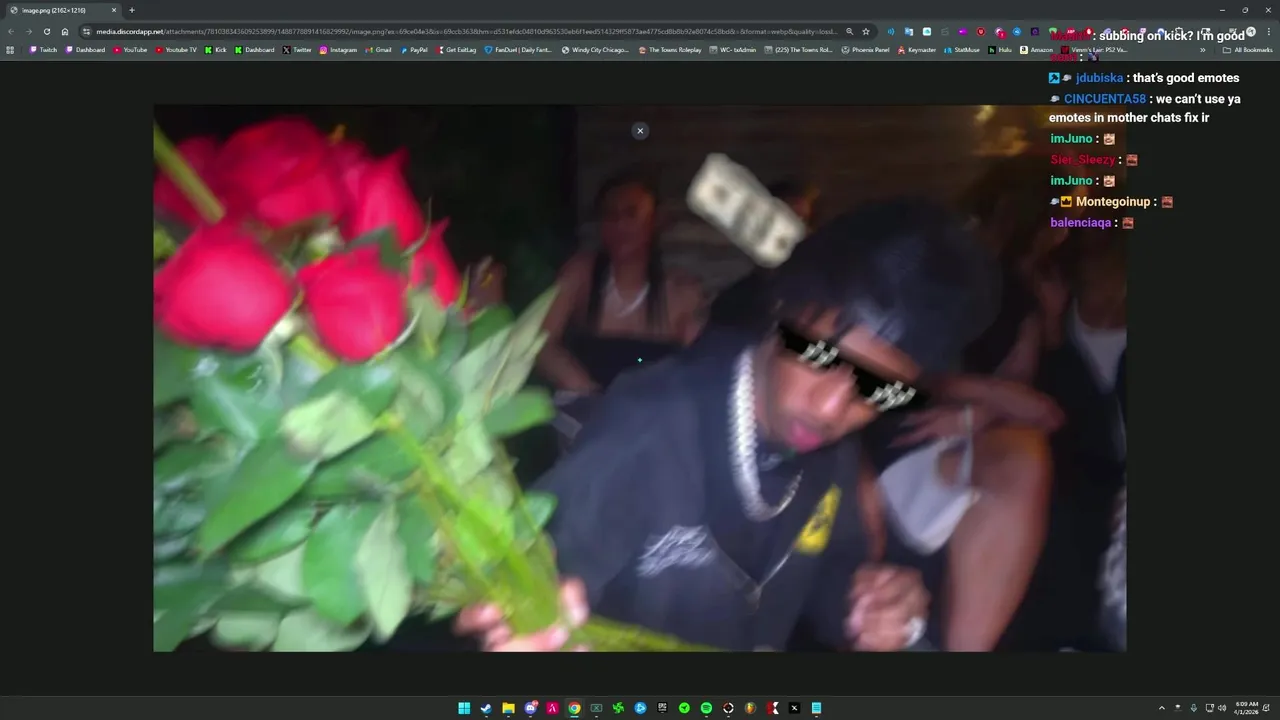
Task: Close the image.png browser tab
Action: [114, 10]
